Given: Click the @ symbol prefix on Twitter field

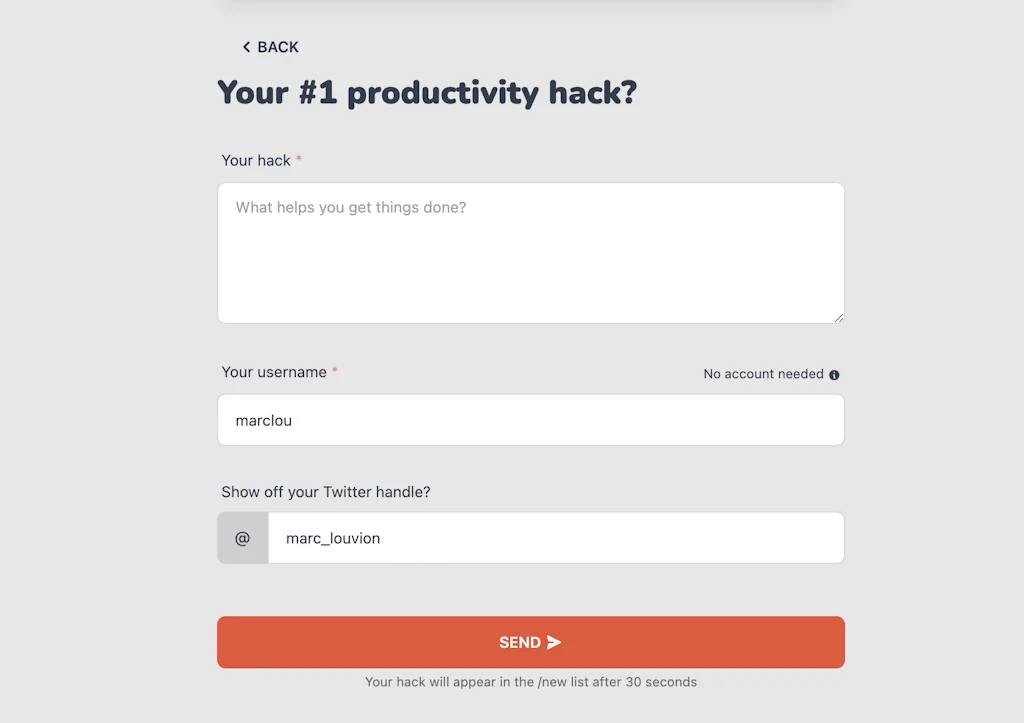Looking at the screenshot, I should [x=242, y=537].
